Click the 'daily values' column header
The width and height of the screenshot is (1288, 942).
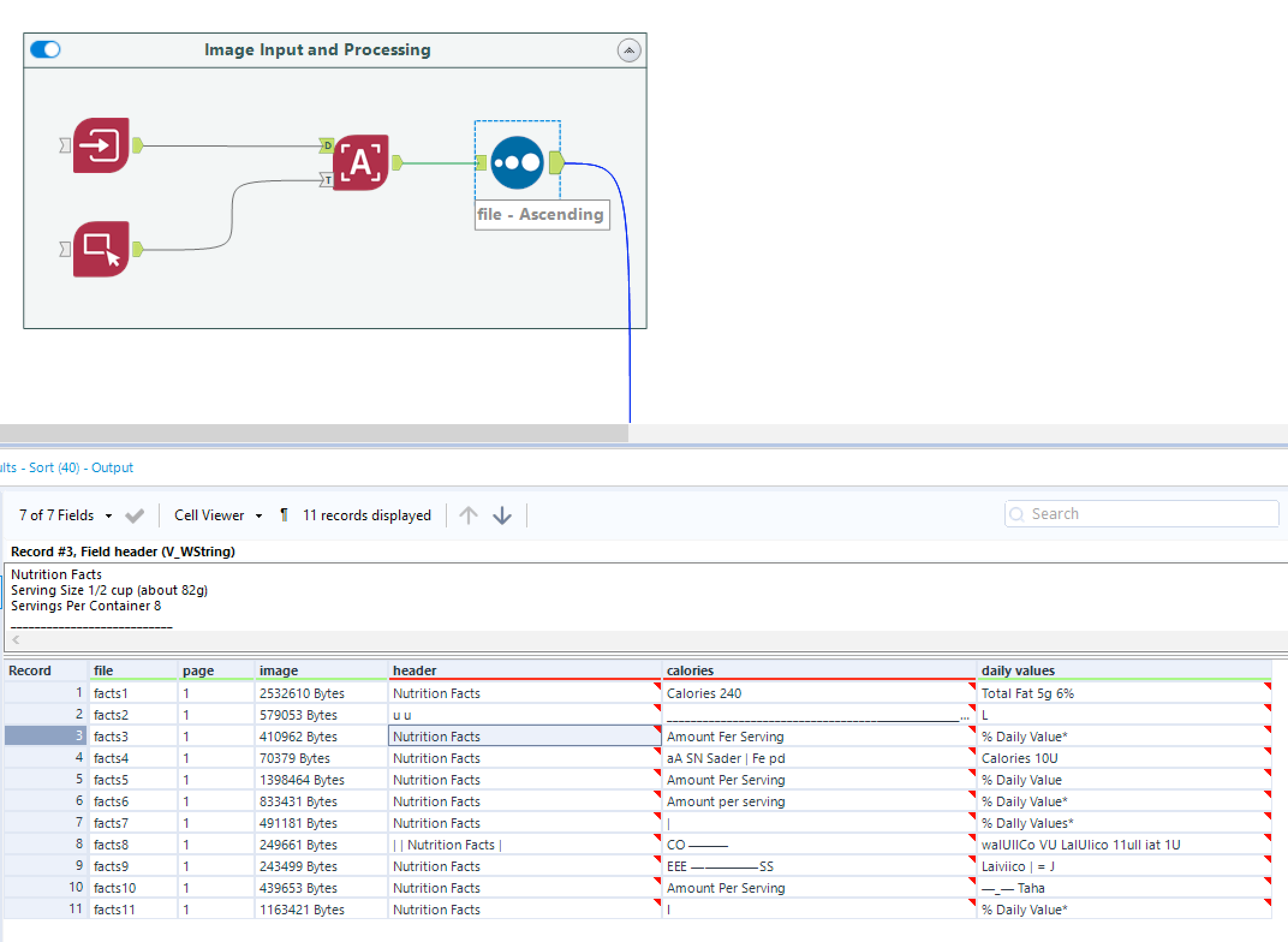click(x=1018, y=670)
